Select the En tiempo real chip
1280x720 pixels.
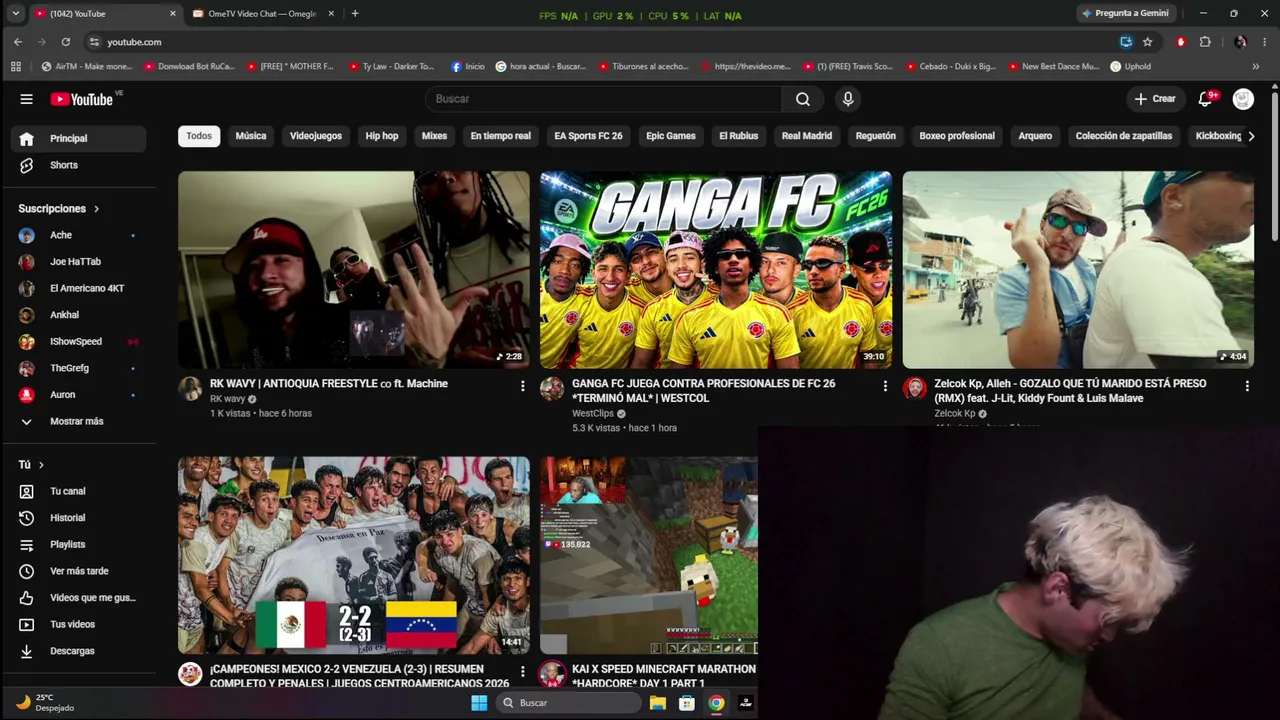click(501, 136)
